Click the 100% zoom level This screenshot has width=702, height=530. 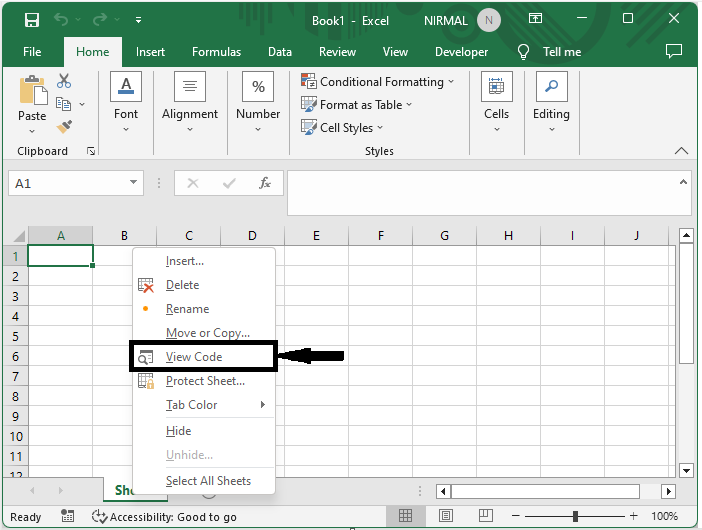click(664, 516)
